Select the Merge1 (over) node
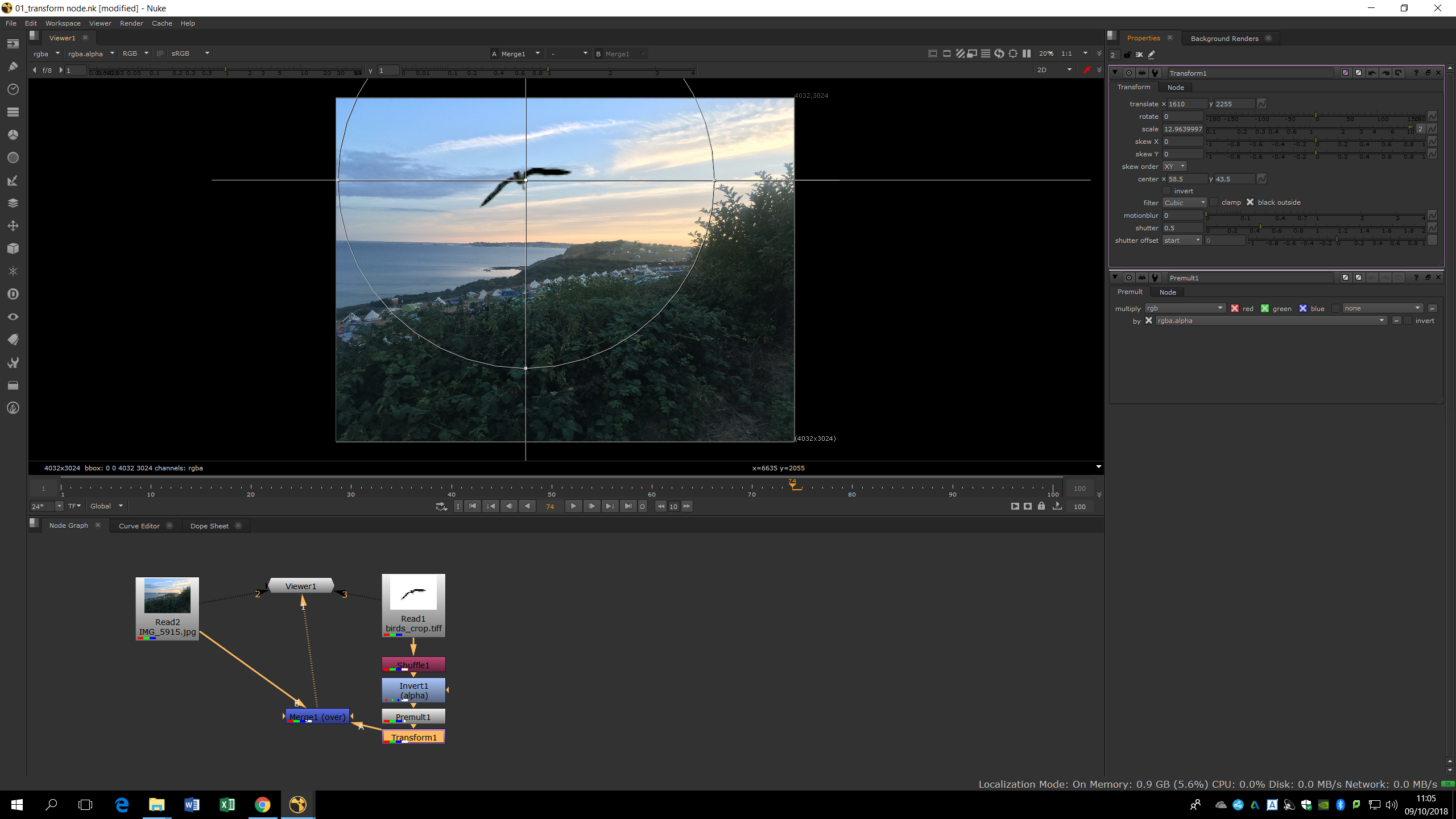1456x819 pixels. pyautogui.click(x=317, y=717)
